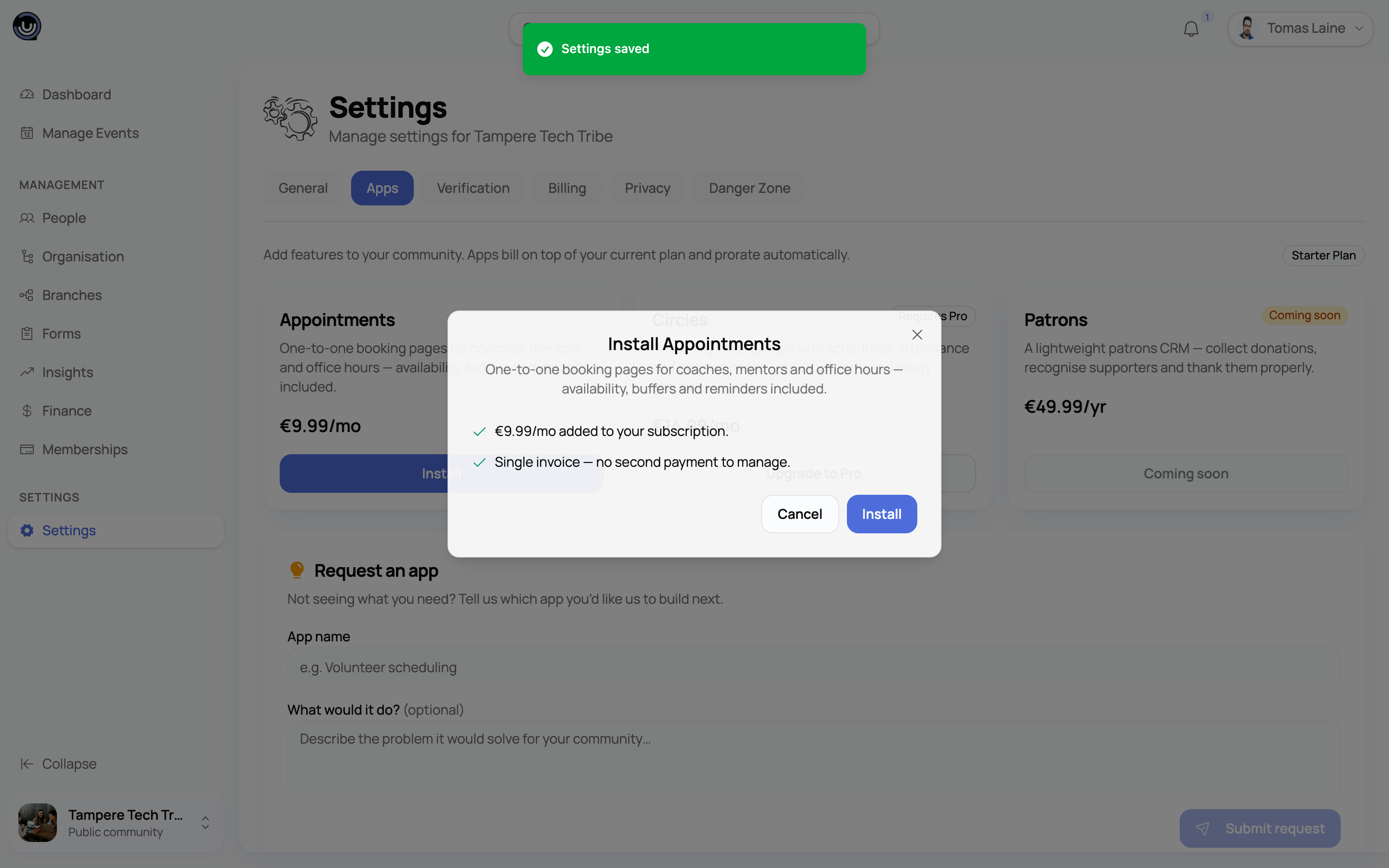The height and width of the screenshot is (868, 1389).
Task: Switch to the General tab
Action: [x=303, y=188]
